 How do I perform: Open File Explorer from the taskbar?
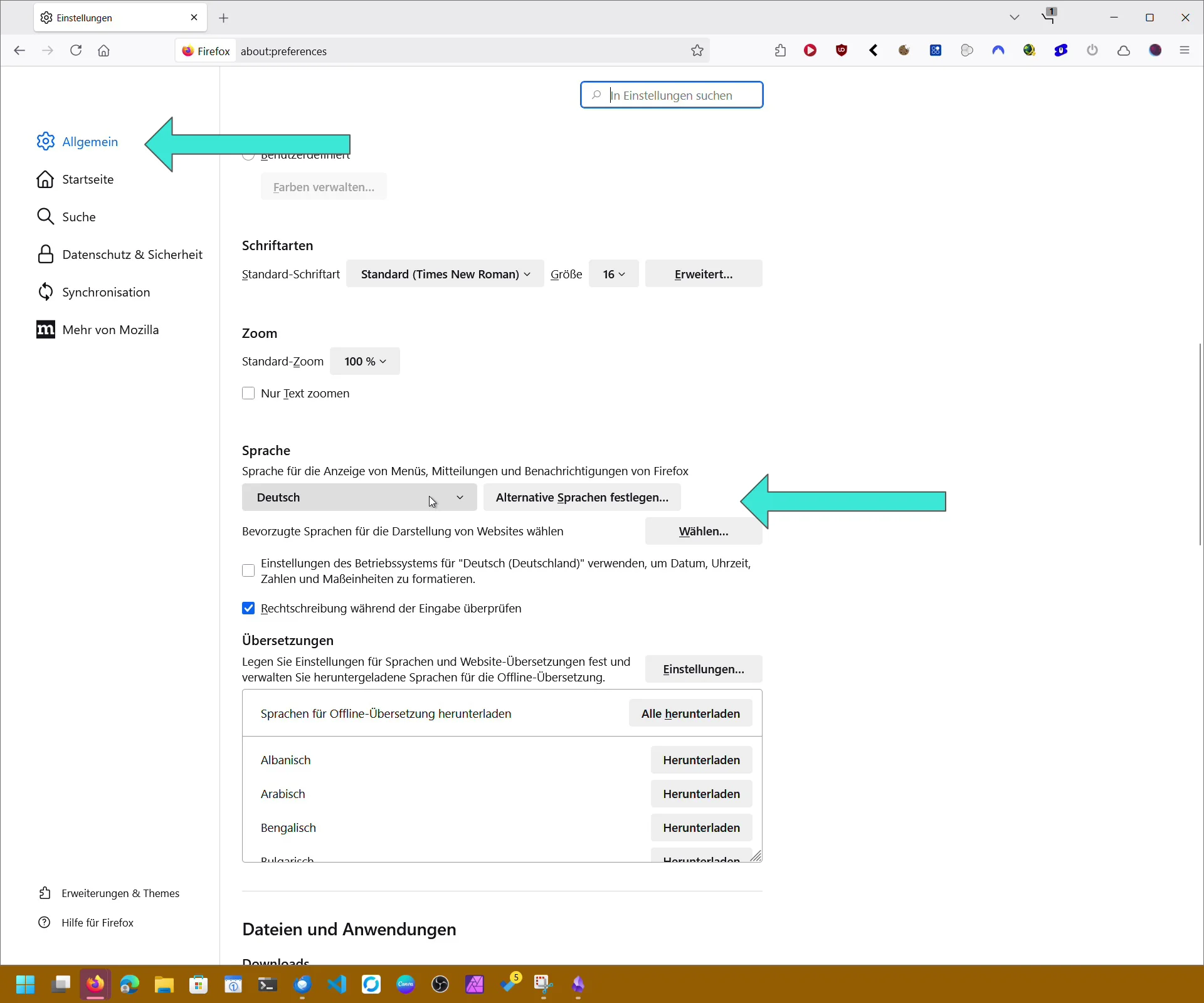164,985
